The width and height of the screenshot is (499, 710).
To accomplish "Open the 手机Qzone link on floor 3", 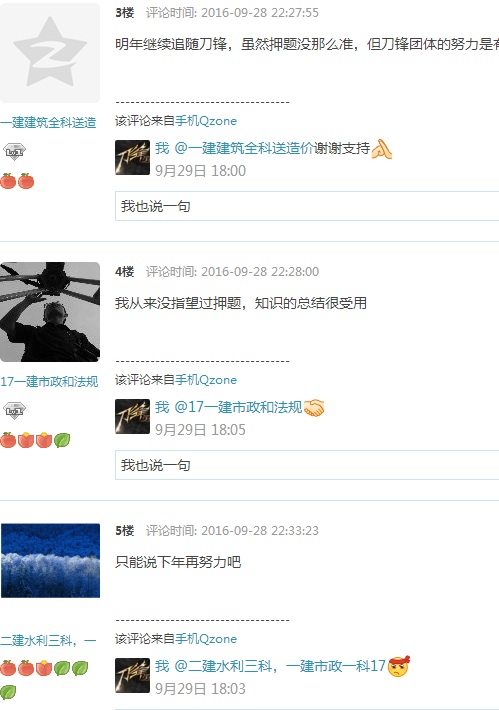I will coord(206,121).
